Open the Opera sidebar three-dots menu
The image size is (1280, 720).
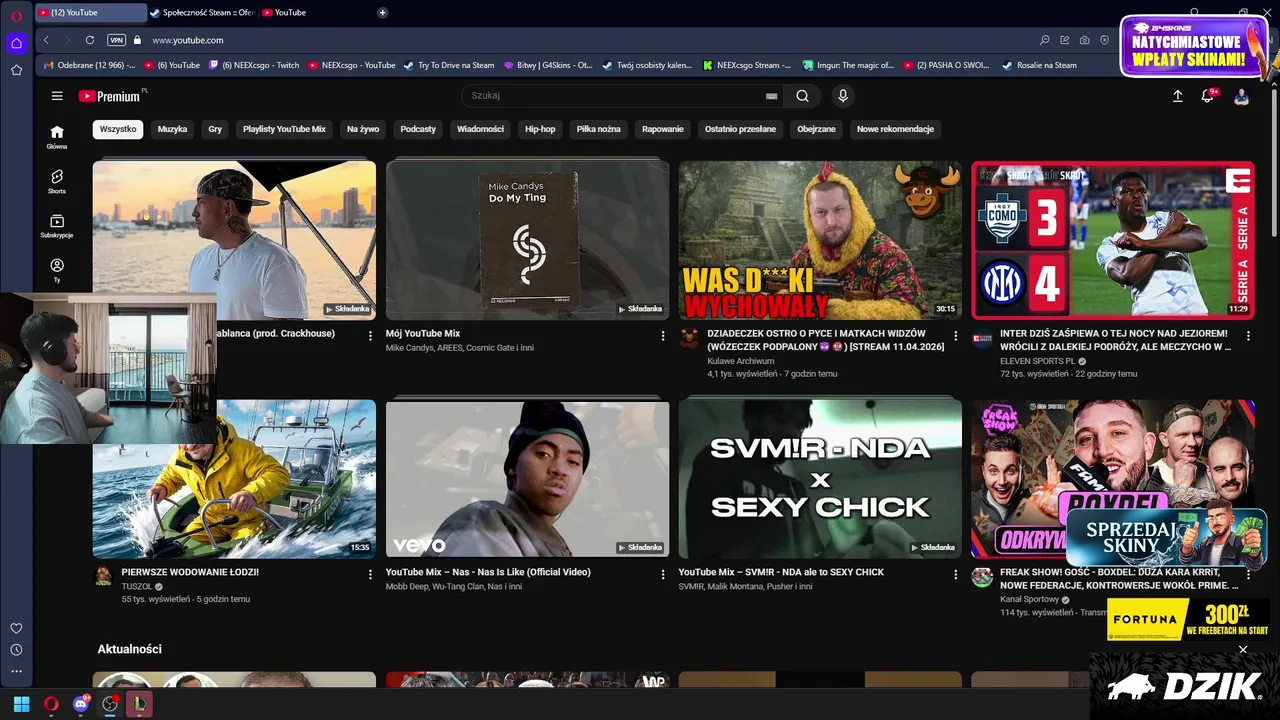(16, 671)
